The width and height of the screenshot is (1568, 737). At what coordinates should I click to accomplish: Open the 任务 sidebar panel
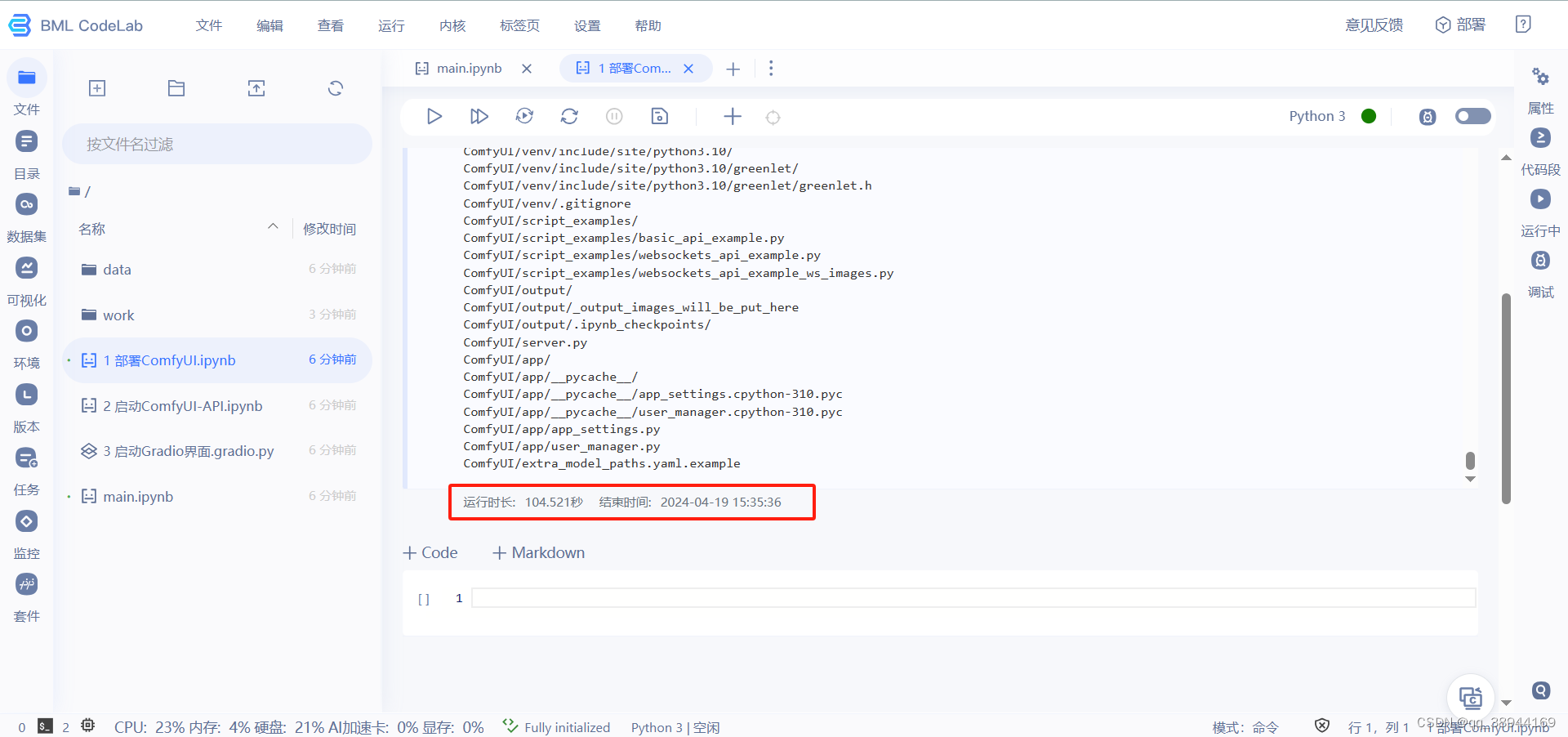coord(27,458)
